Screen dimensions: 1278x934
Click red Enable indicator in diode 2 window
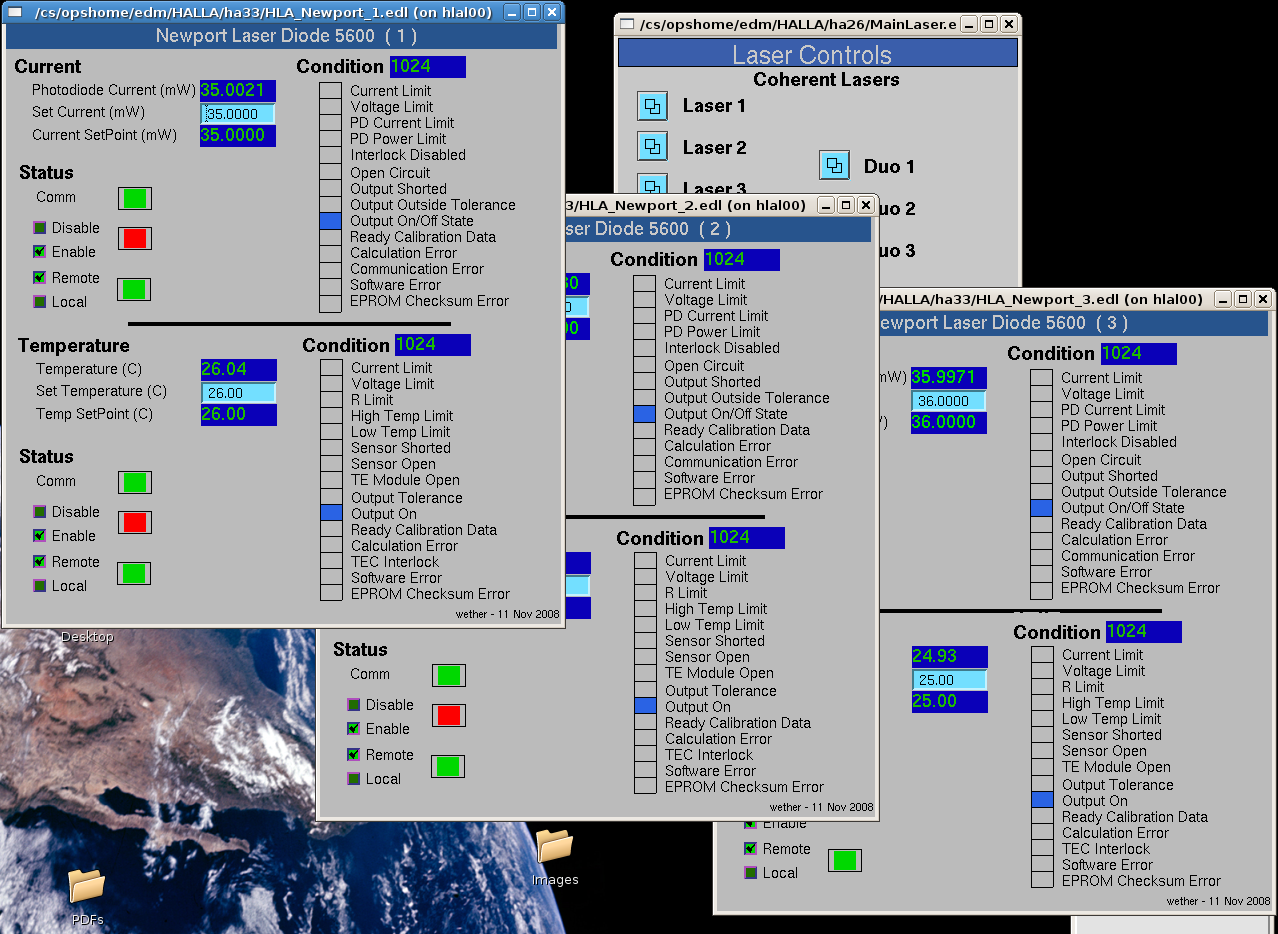(x=449, y=715)
